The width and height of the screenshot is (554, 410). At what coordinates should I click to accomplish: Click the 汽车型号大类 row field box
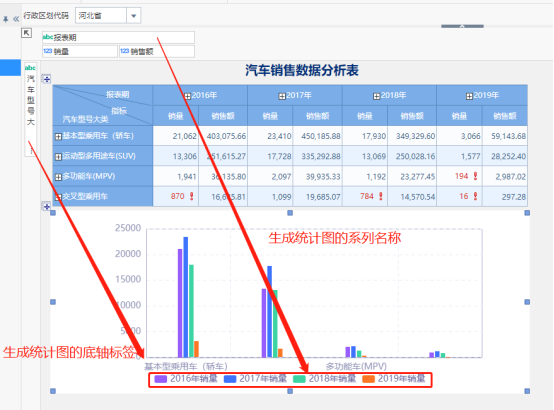pyautogui.click(x=31, y=109)
